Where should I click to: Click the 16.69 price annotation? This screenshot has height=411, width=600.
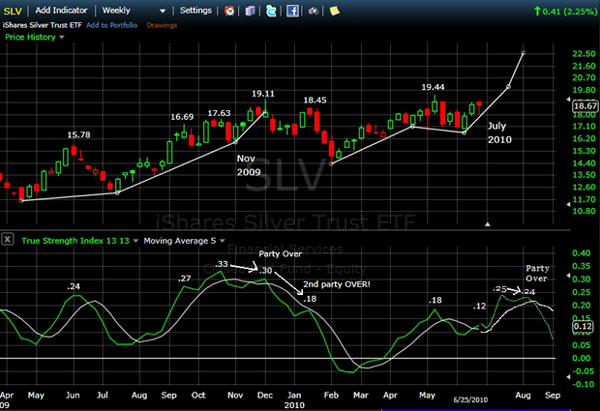182,117
